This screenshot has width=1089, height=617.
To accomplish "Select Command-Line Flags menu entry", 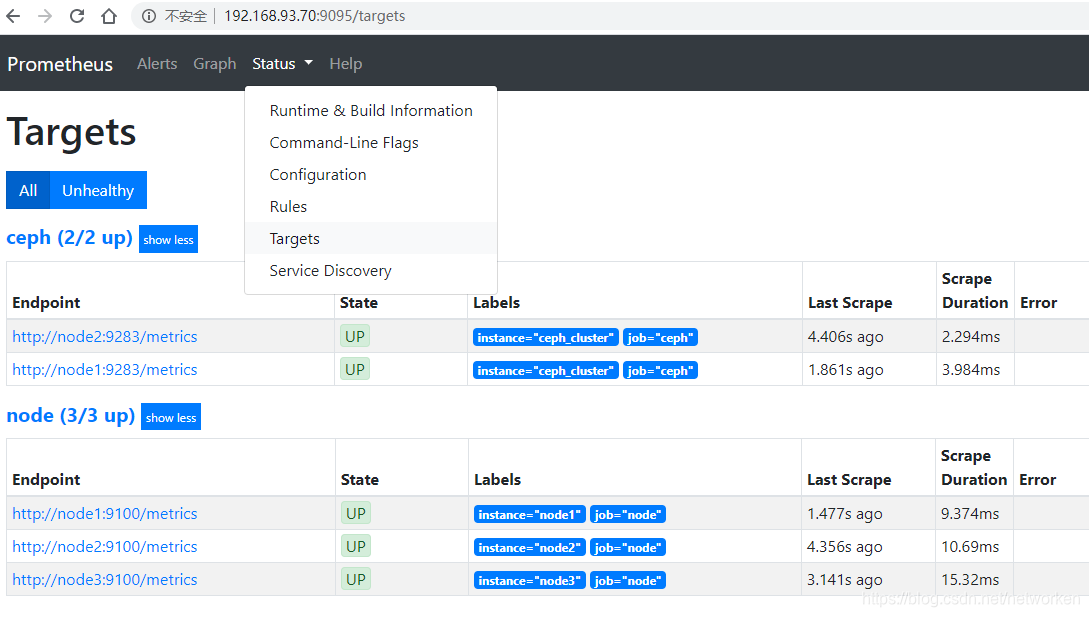I will pos(371,142).
